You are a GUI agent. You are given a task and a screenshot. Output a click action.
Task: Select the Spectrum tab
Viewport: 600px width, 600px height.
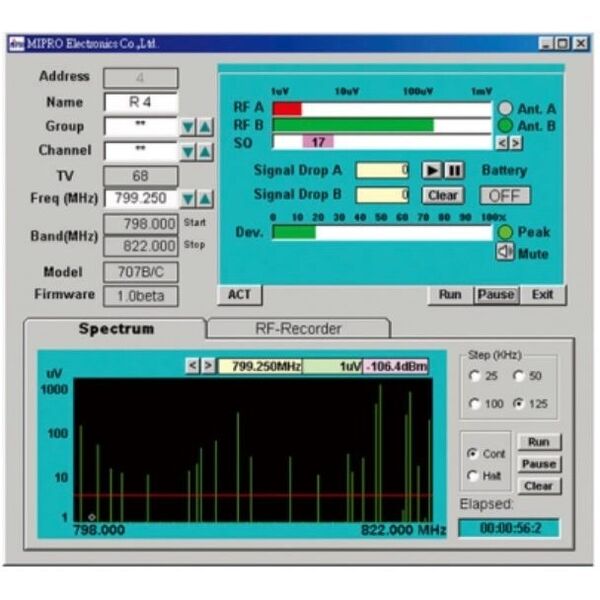point(116,328)
